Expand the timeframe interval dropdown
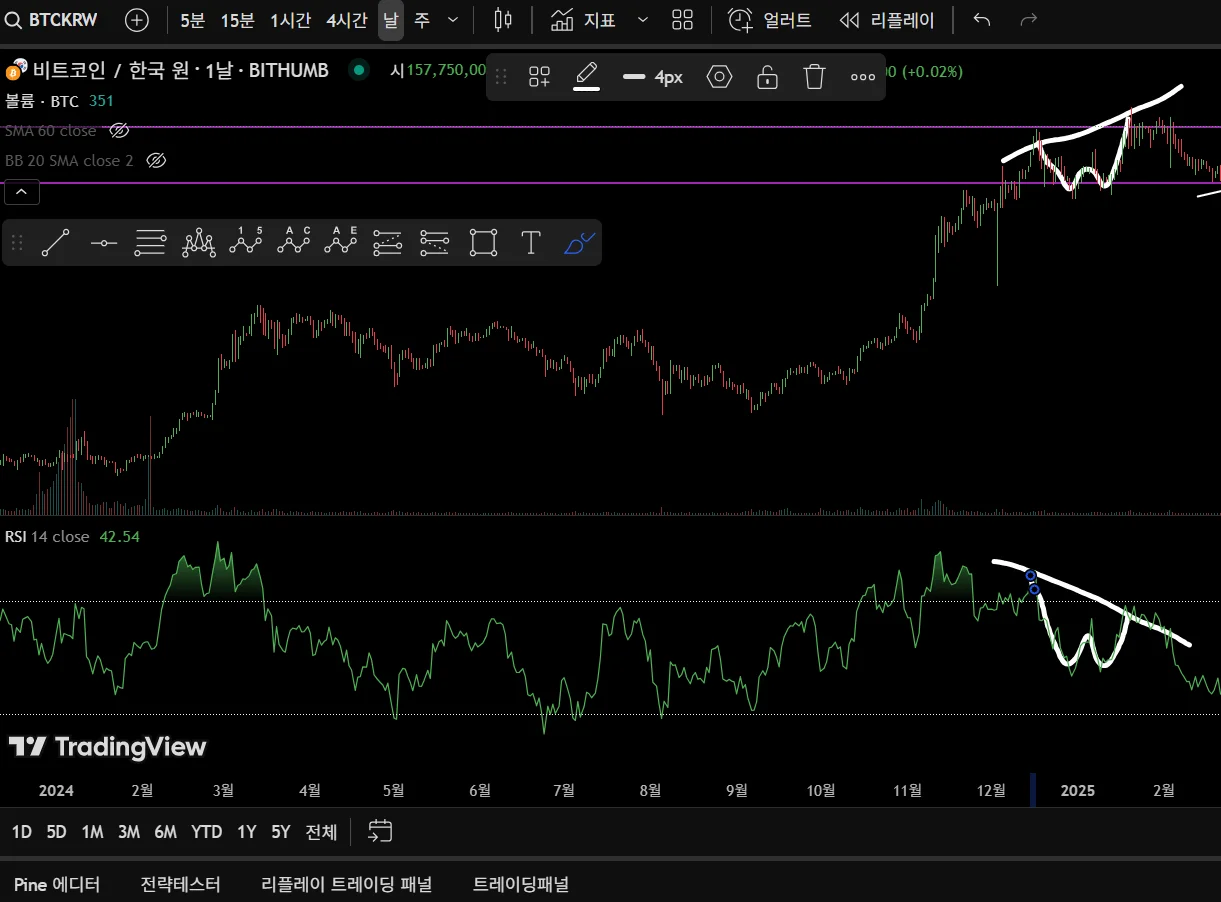1221x902 pixels. (453, 20)
